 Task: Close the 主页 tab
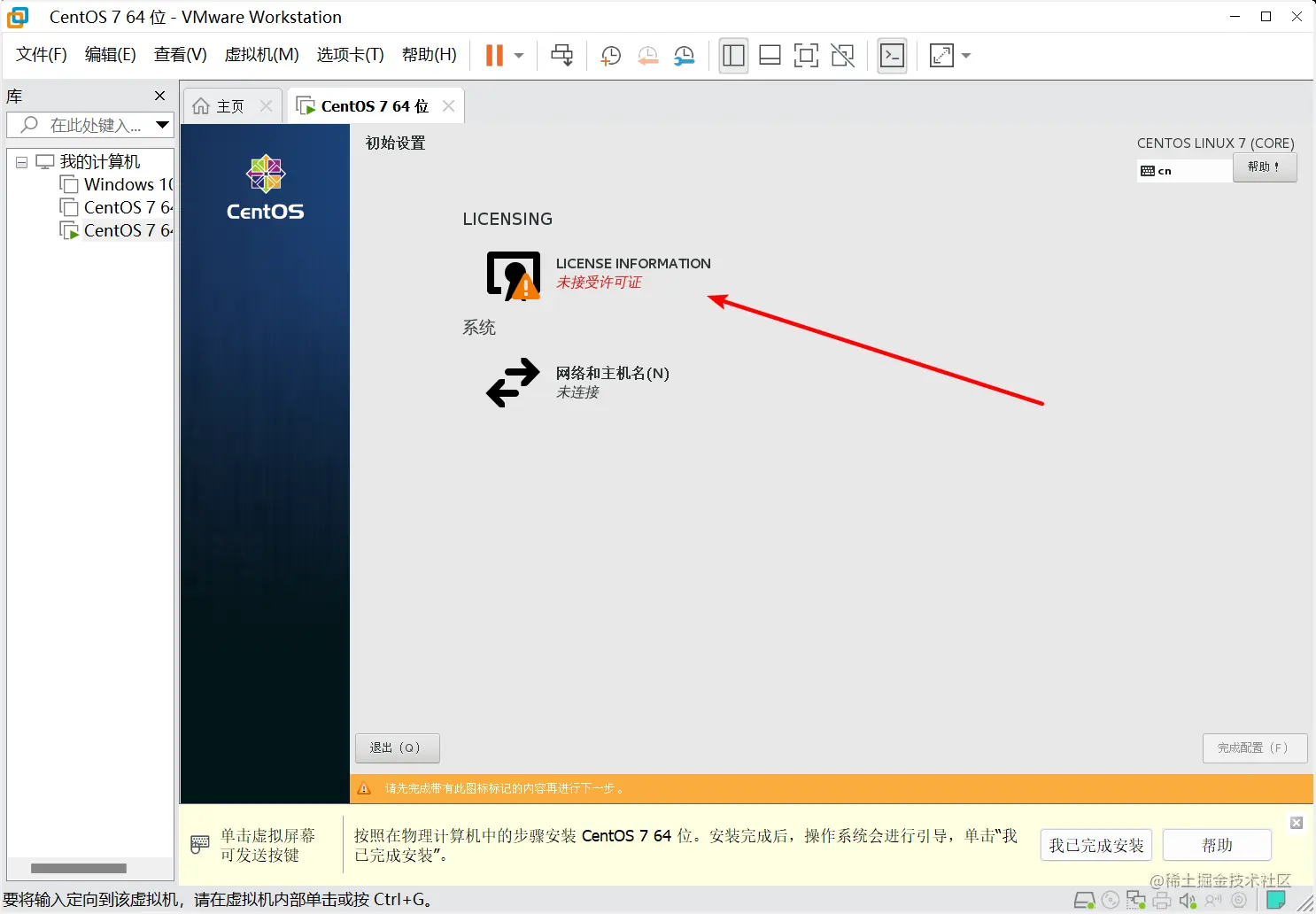coord(266,106)
